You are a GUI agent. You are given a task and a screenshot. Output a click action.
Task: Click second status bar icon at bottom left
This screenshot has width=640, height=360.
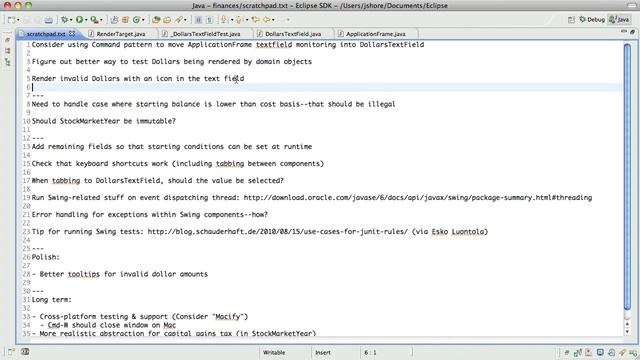tap(25, 351)
